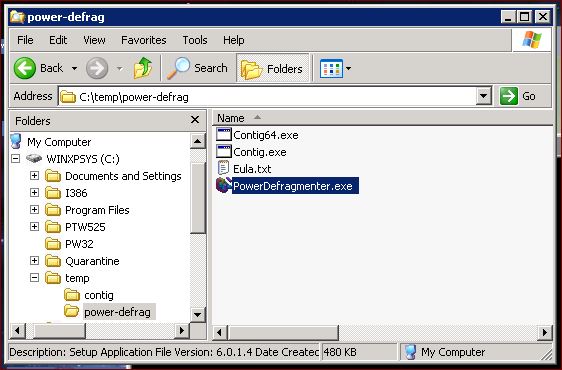Viewport: 562px width, 370px height.
Task: Select the temp folder
Action: pos(77,278)
